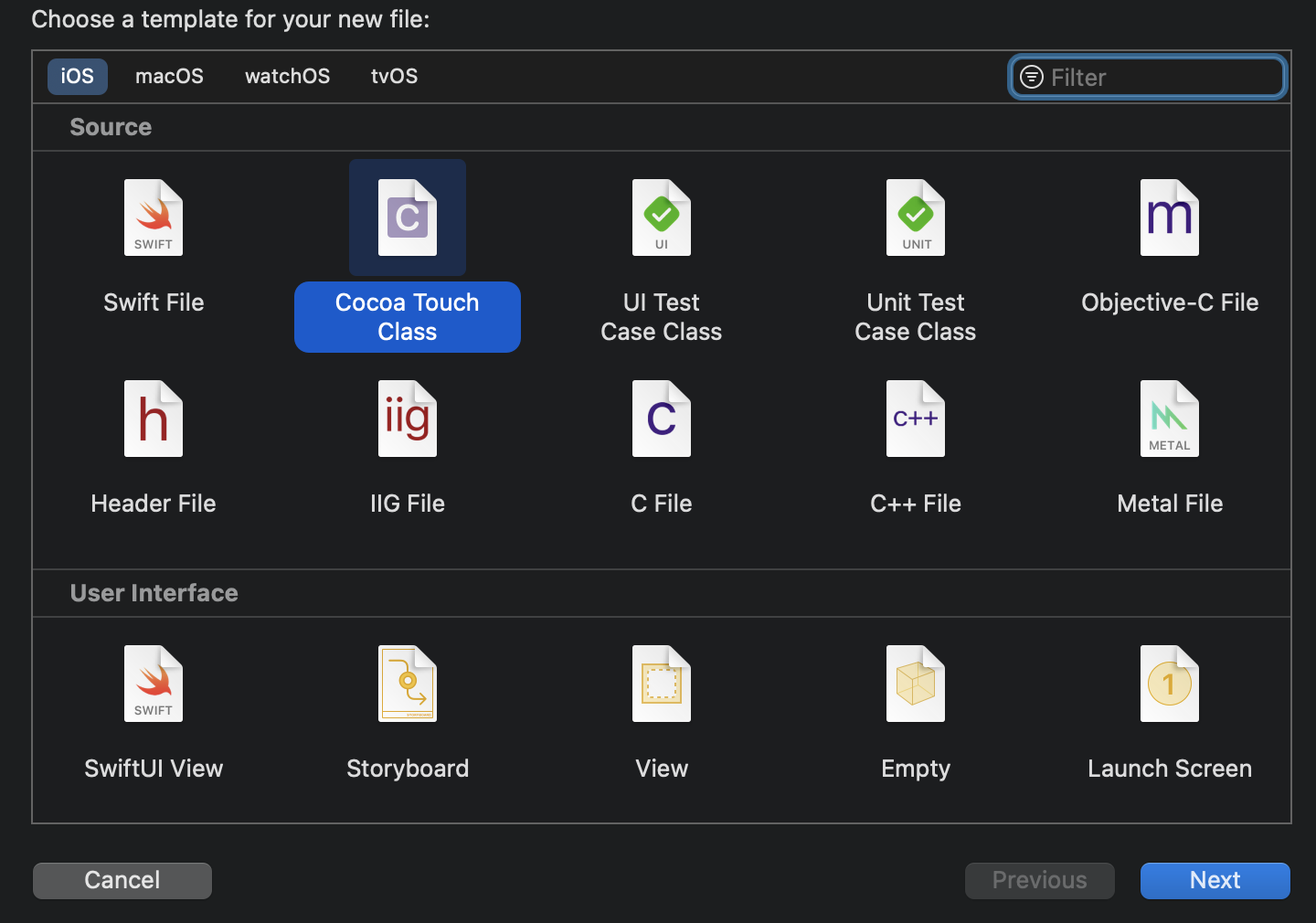Viewport: 1316px width, 923px height.
Task: Click the "SwiftUI View" label
Action: tap(154, 769)
